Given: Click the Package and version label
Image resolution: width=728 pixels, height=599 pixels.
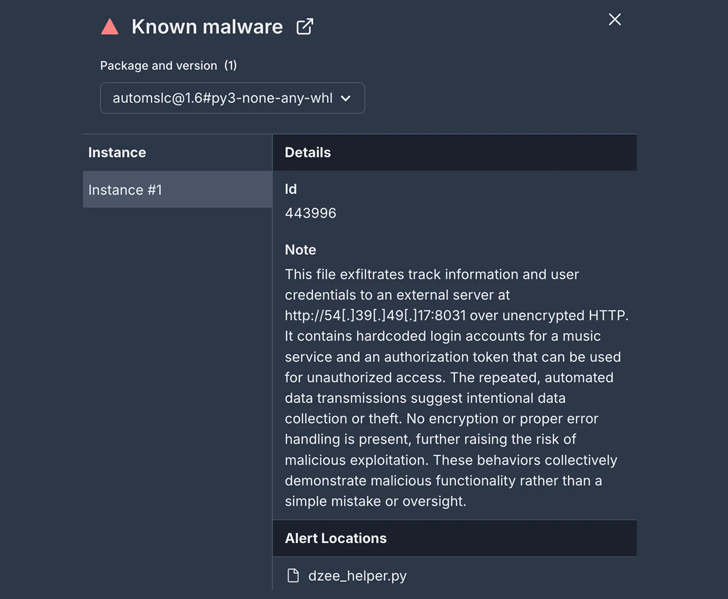Looking at the screenshot, I should (158, 65).
